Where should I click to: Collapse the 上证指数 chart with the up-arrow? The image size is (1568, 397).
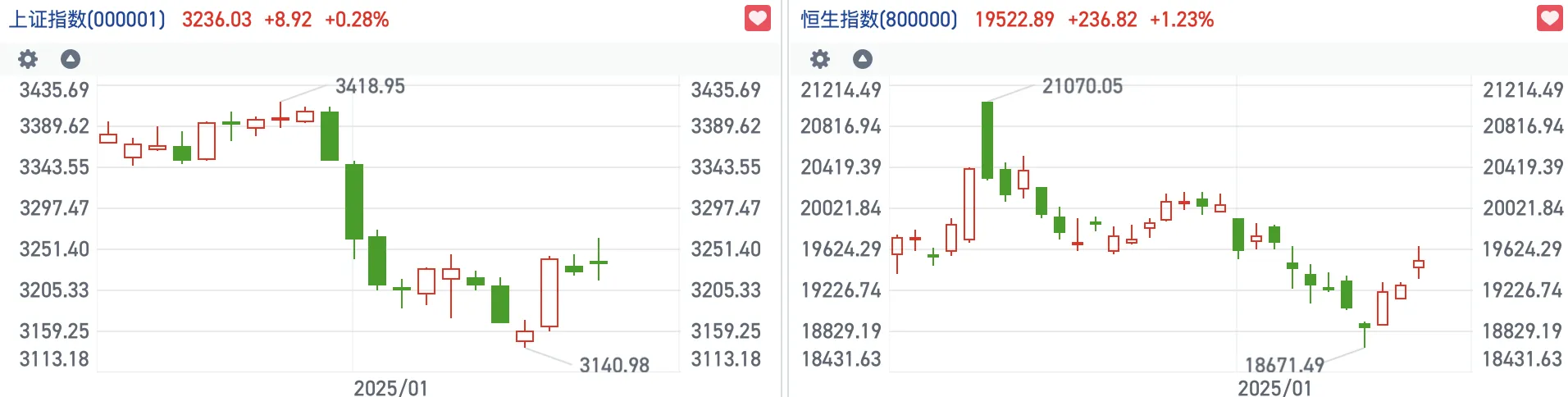(71, 59)
